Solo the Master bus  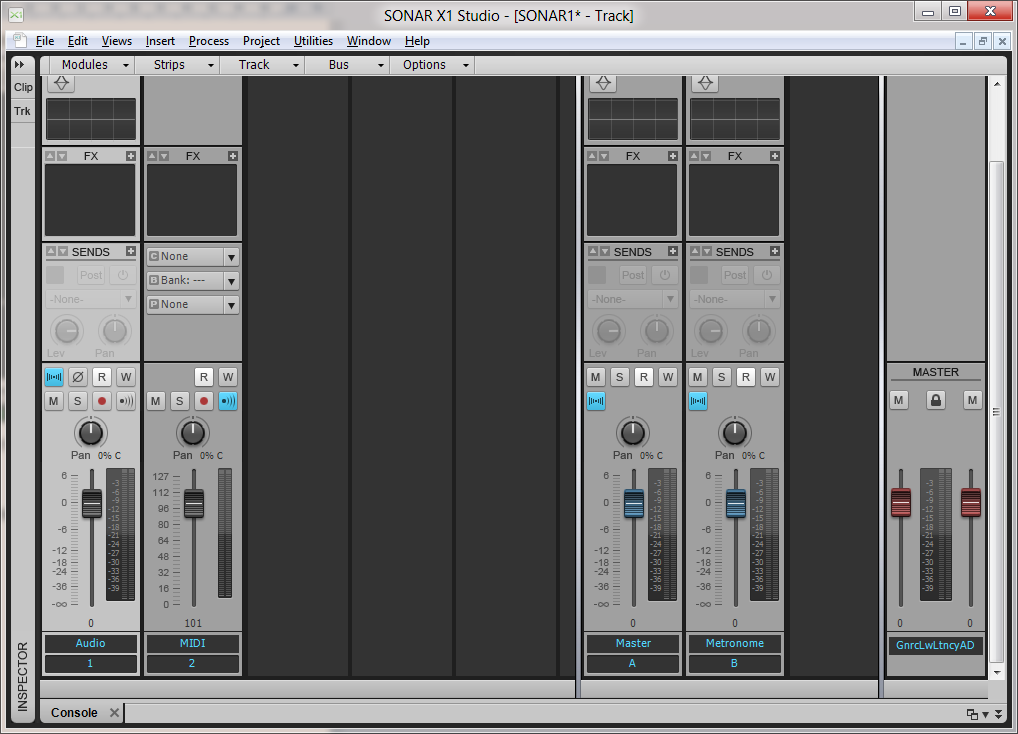tap(620, 377)
